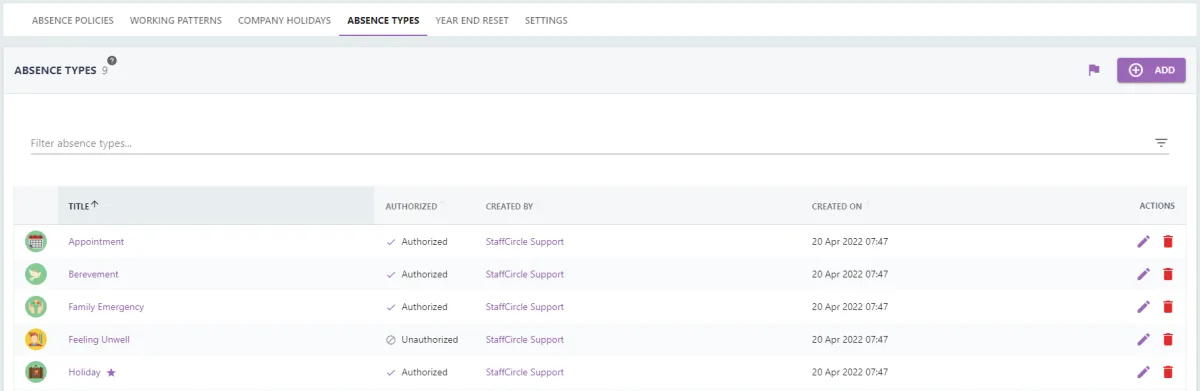This screenshot has height=391, width=1200.
Task: Delete the Feeling Unwell absence type
Action: (x=1167, y=339)
